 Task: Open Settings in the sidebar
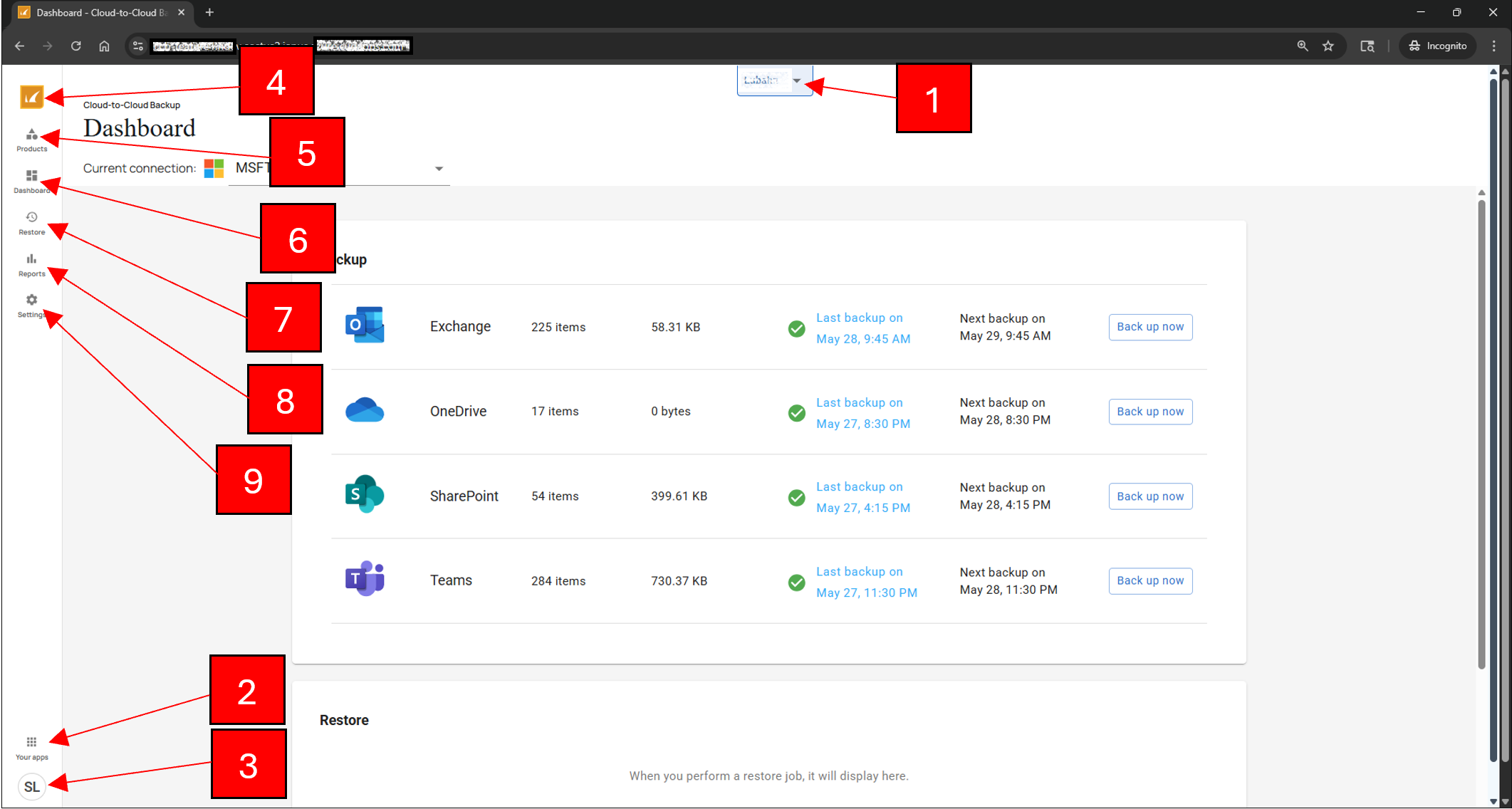(x=32, y=306)
